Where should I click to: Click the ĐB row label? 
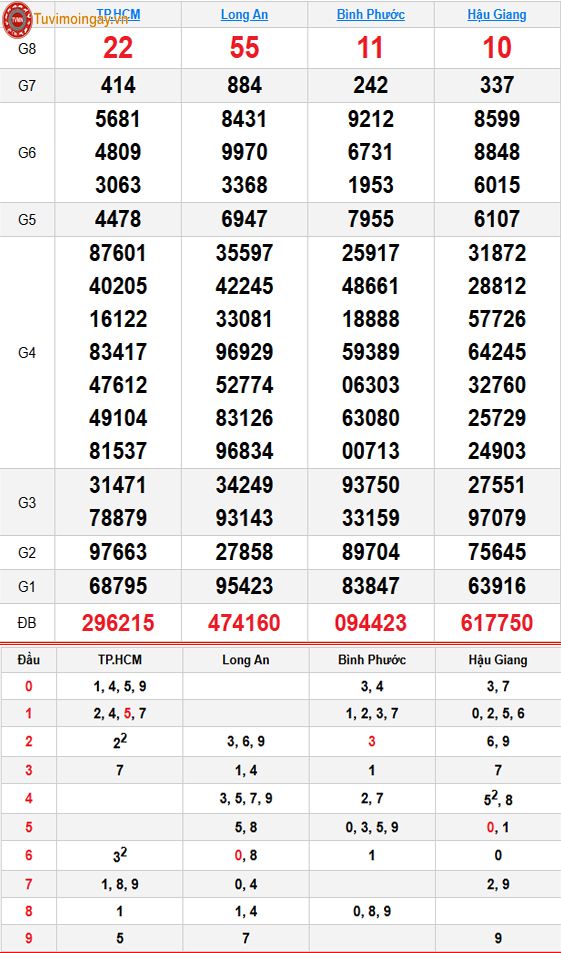pyautogui.click(x=27, y=623)
